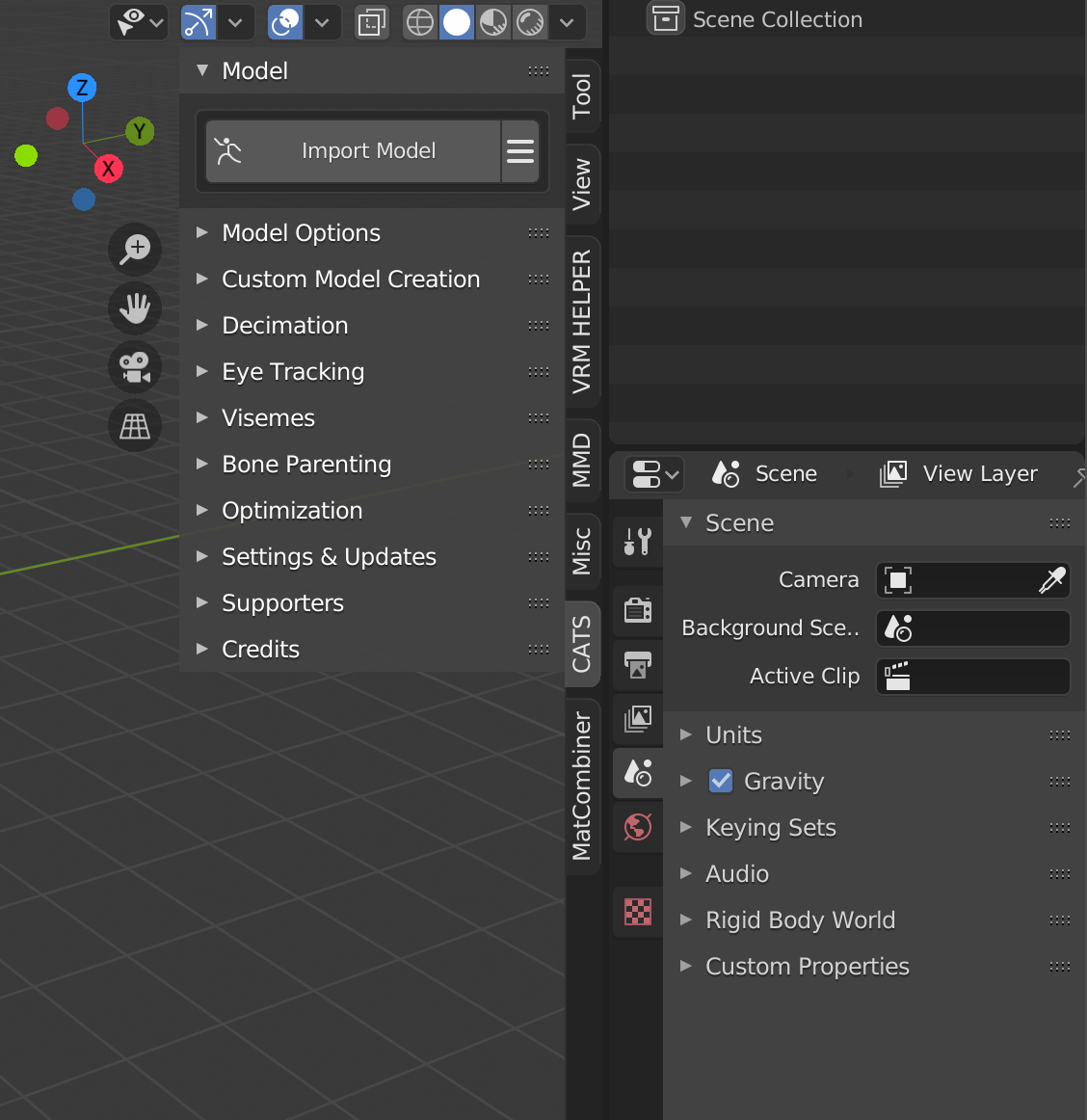
Task: Expand the Supporters panel
Action: 372,602
